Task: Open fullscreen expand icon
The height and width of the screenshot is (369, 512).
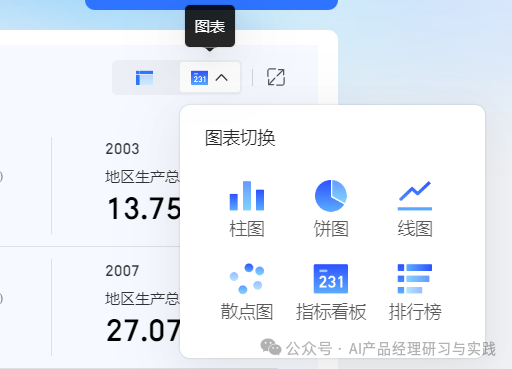Action: [x=276, y=77]
